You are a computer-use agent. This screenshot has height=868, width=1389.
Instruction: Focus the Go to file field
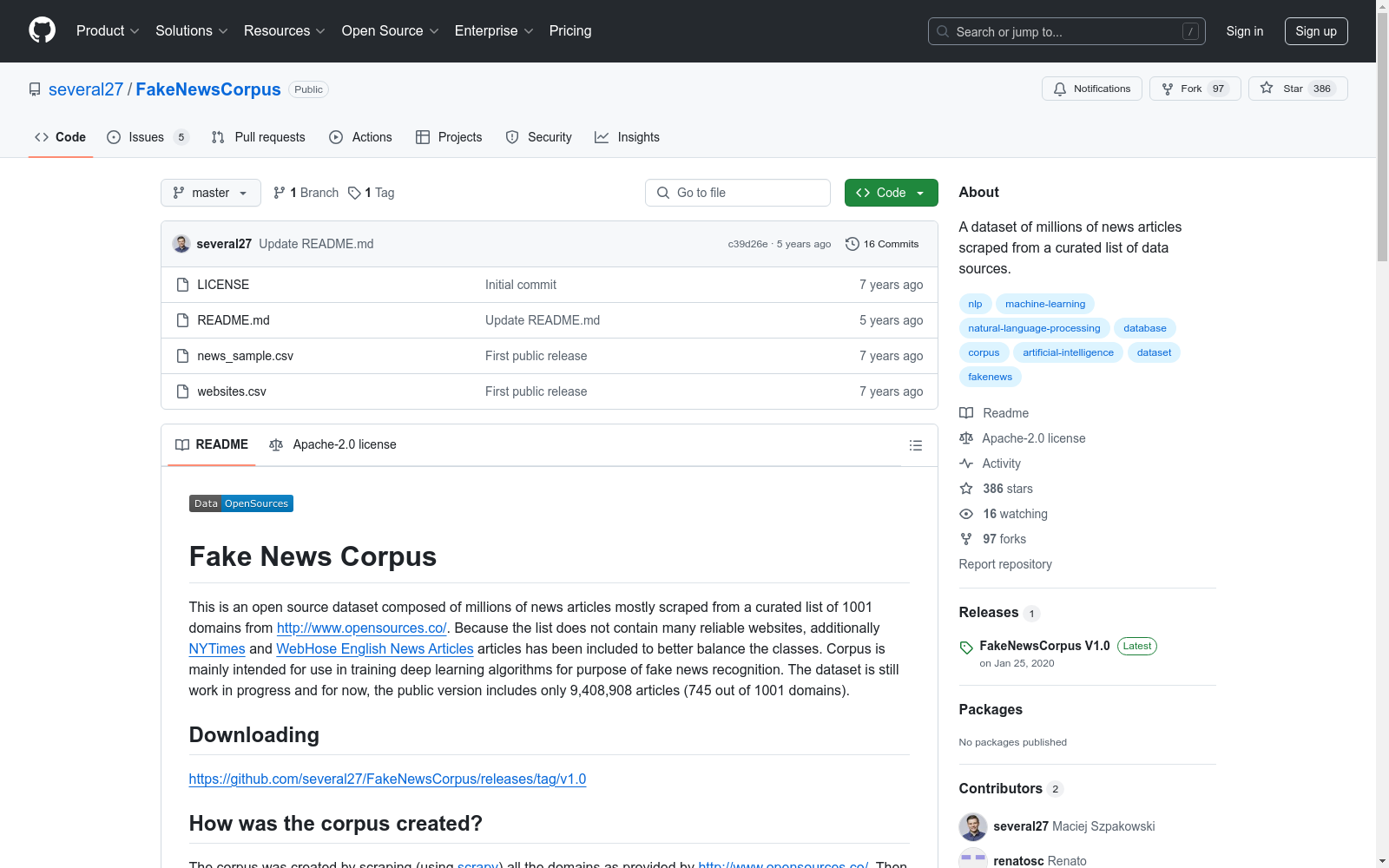[x=738, y=193]
